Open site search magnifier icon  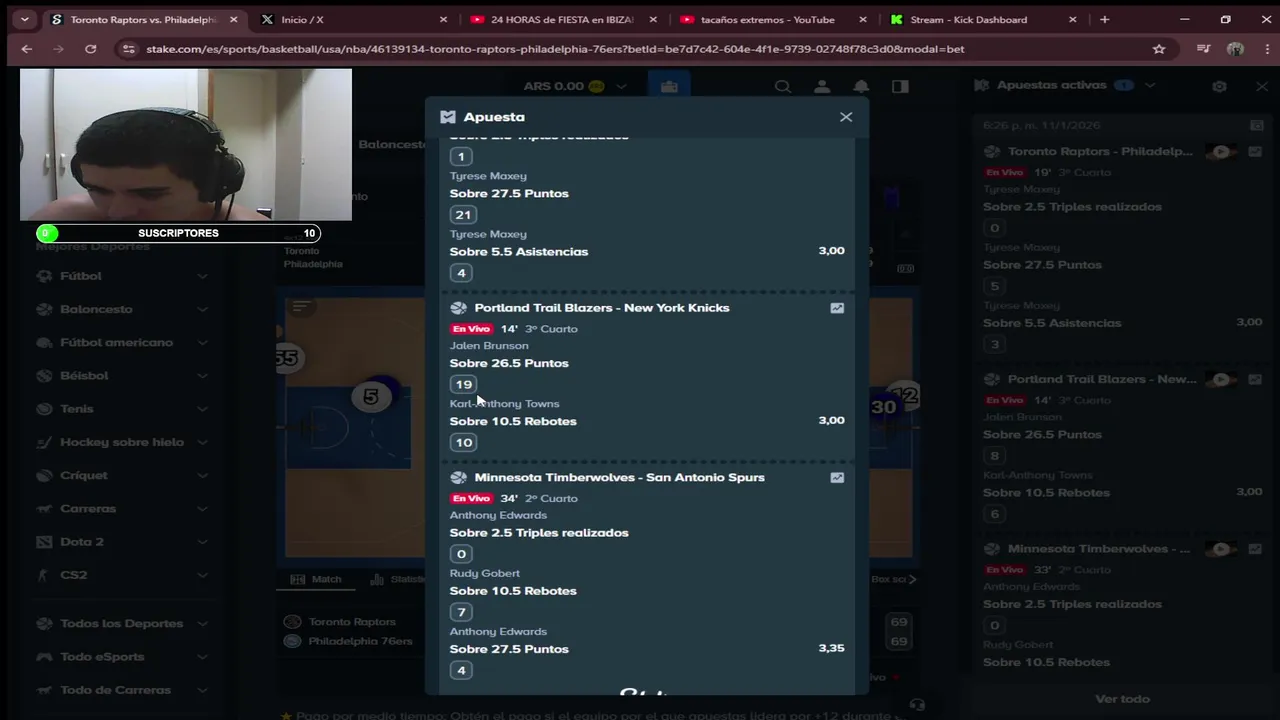783,87
